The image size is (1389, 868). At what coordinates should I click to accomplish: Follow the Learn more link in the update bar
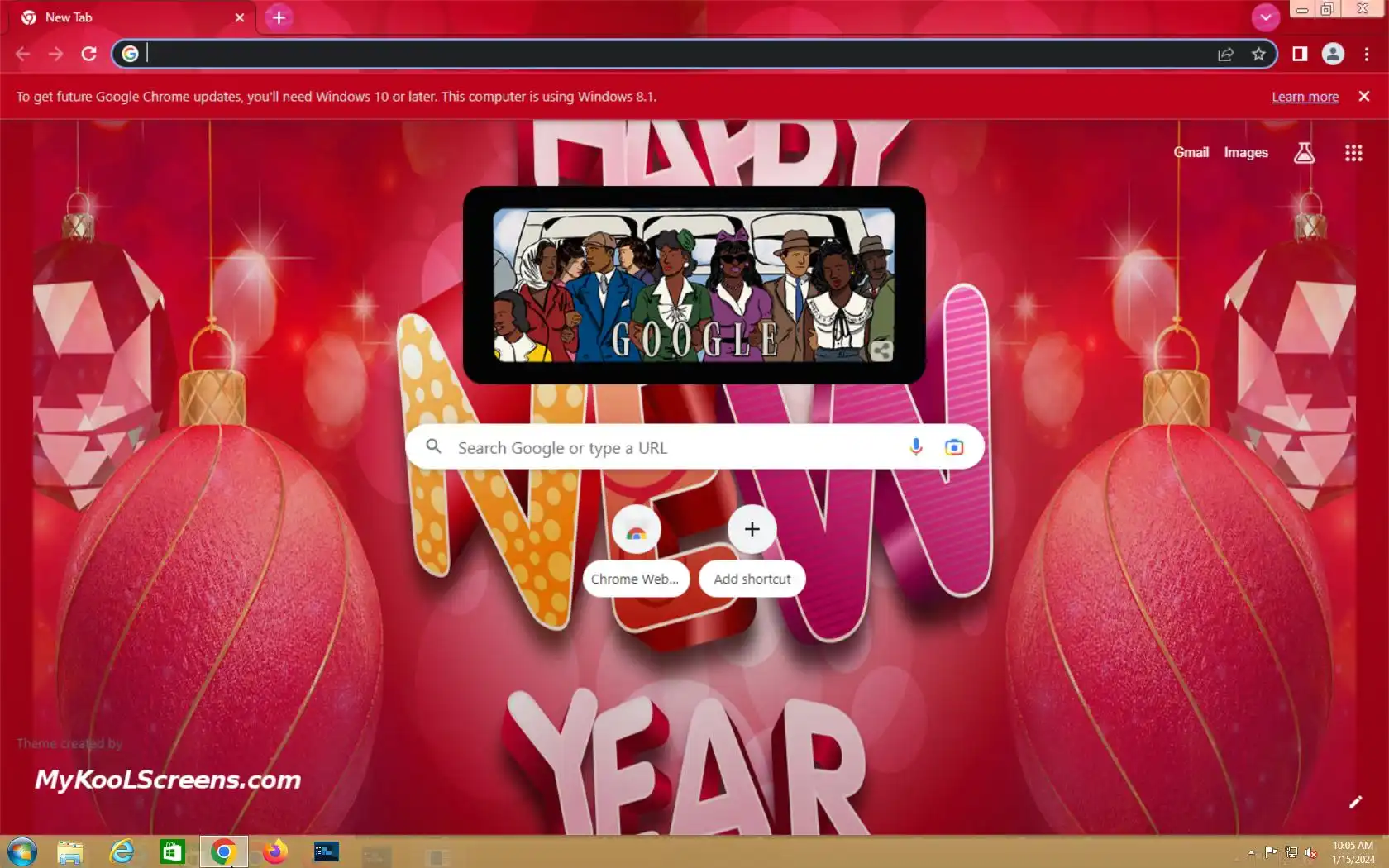point(1305,97)
